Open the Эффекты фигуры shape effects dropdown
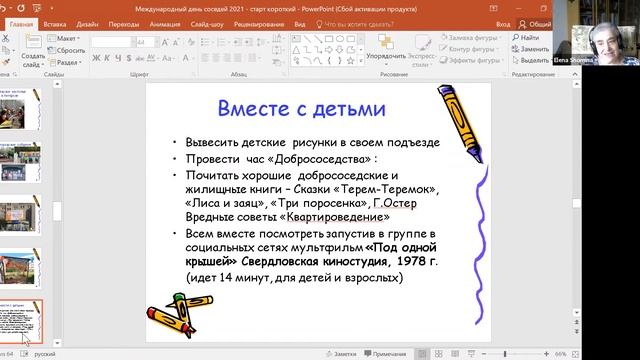Viewport: 640px width, 360px height. click(471, 60)
